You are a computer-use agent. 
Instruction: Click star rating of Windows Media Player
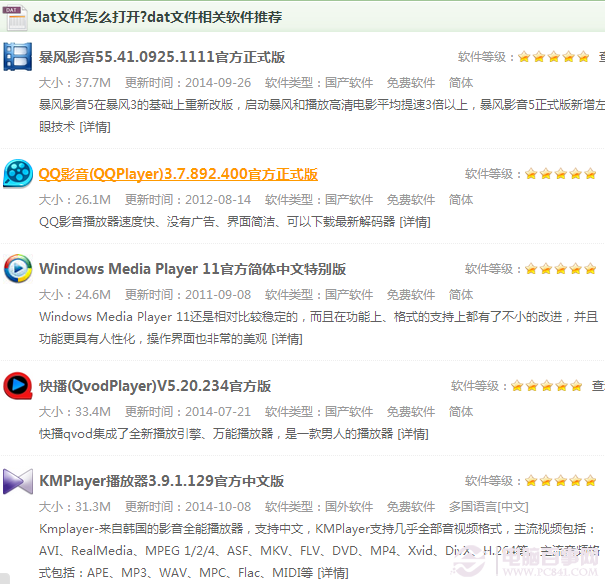point(561,268)
